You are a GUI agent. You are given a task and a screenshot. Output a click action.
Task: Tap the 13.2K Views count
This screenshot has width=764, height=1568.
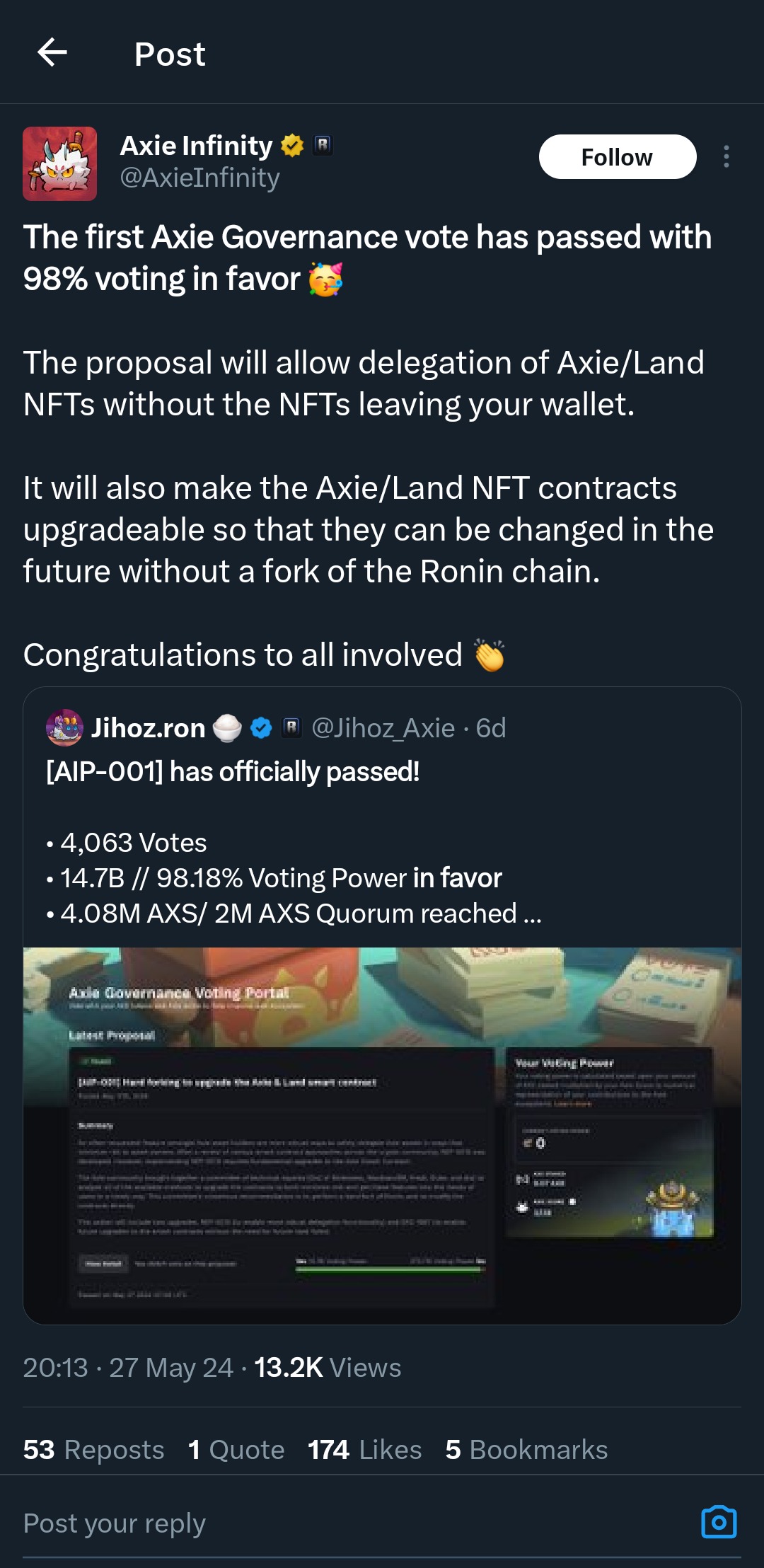click(327, 1368)
